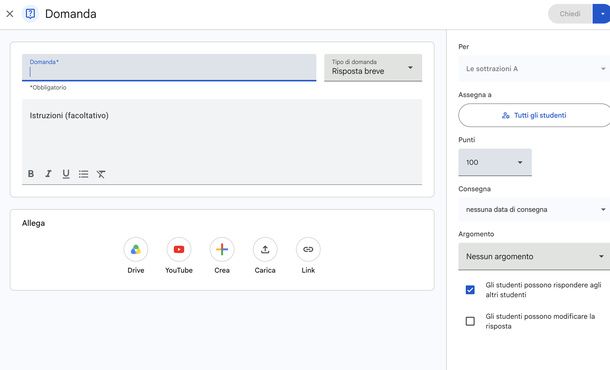Image resolution: width=610 pixels, height=370 pixels.
Task: Insert a bulleted list in instructions
Action: pos(83,174)
